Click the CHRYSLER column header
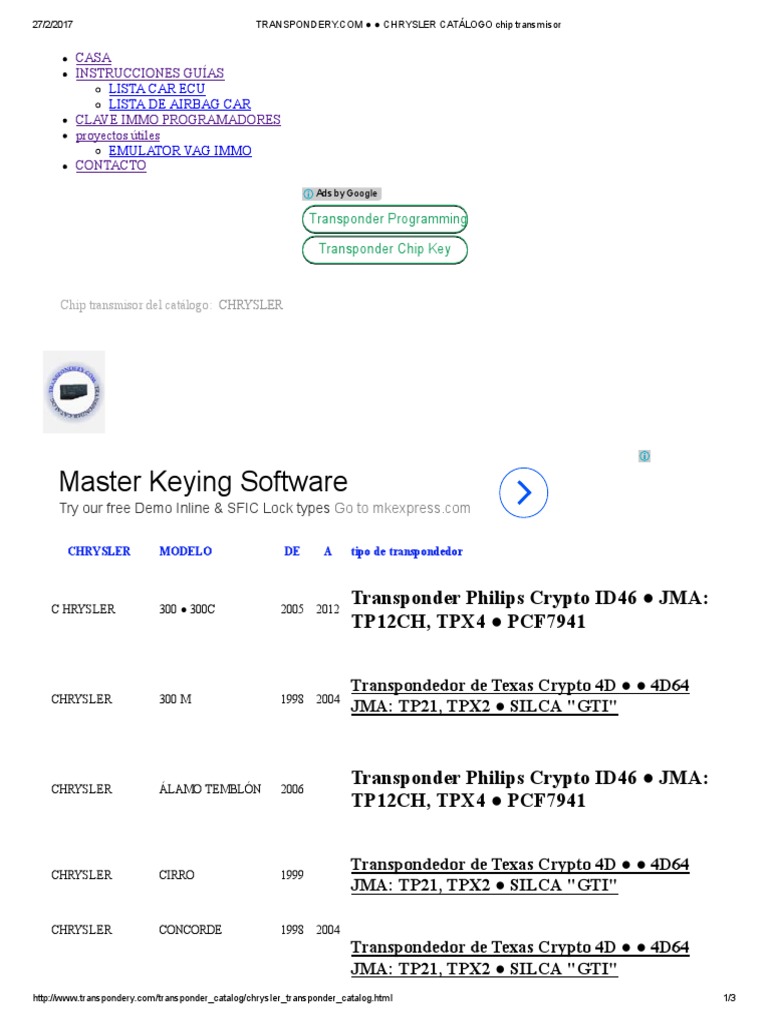 click(x=99, y=551)
